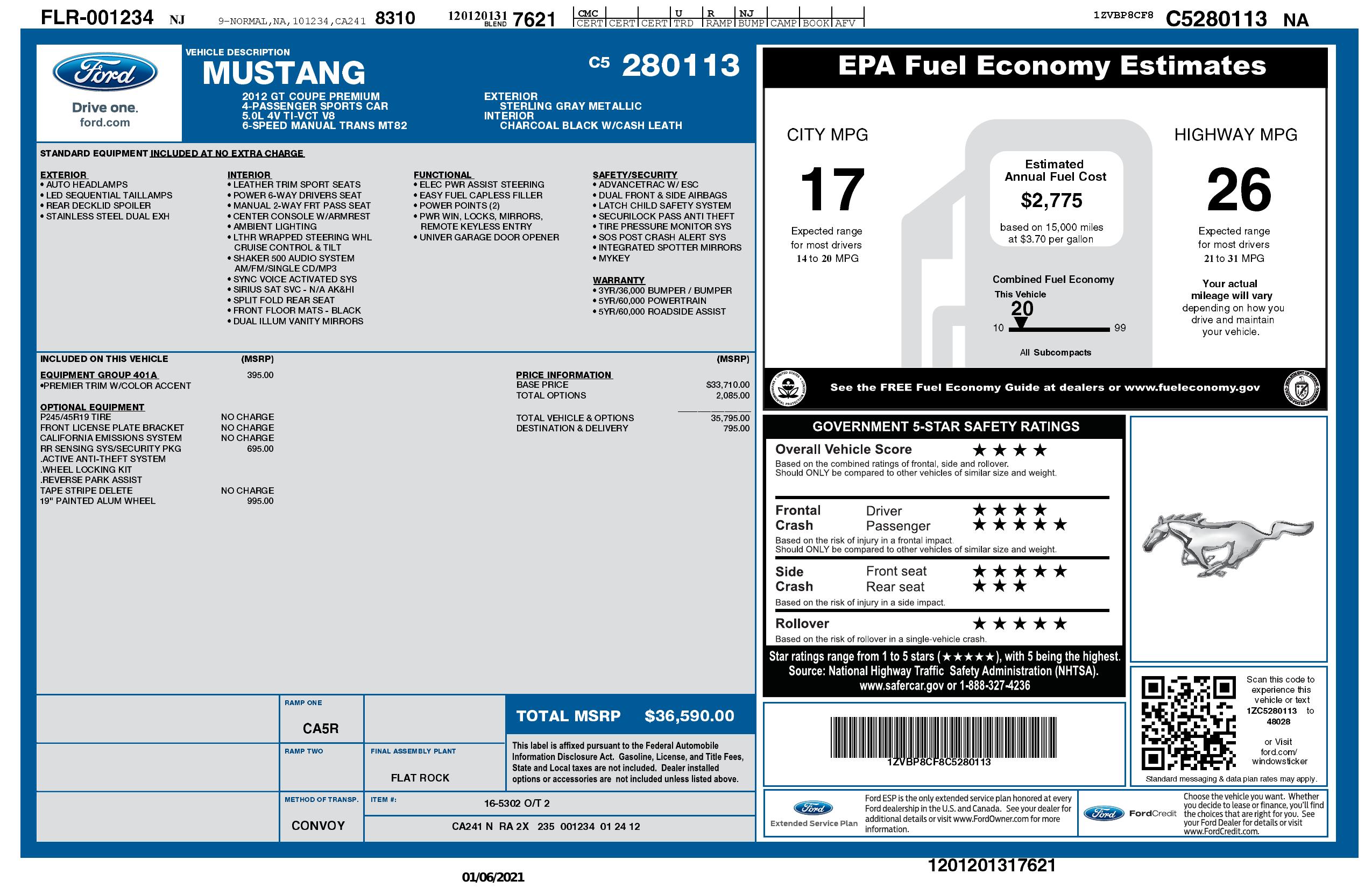Click the VIN barcode
The height and width of the screenshot is (888, 1372).
943,737
